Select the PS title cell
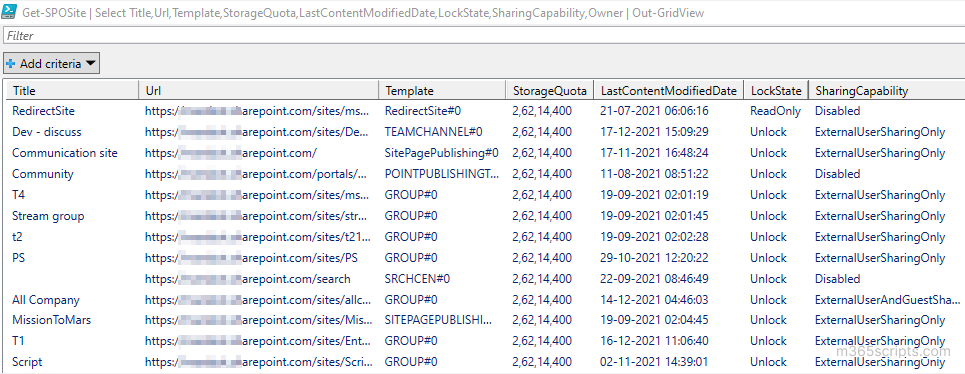 pyautogui.click(x=18, y=258)
